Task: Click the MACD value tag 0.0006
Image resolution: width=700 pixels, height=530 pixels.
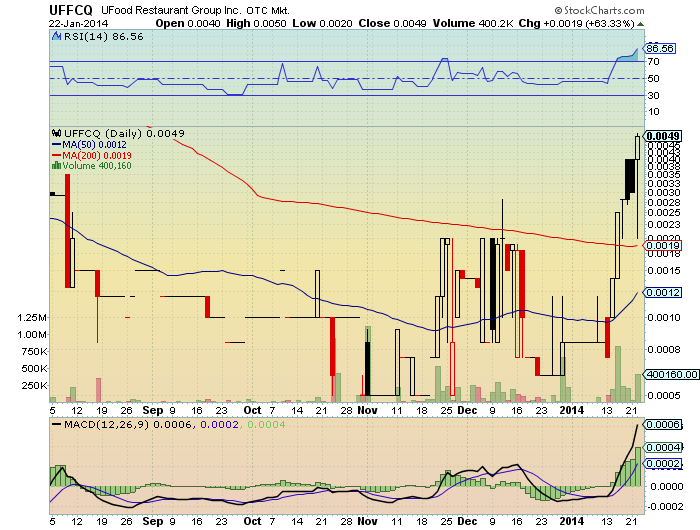Action: tap(662, 424)
